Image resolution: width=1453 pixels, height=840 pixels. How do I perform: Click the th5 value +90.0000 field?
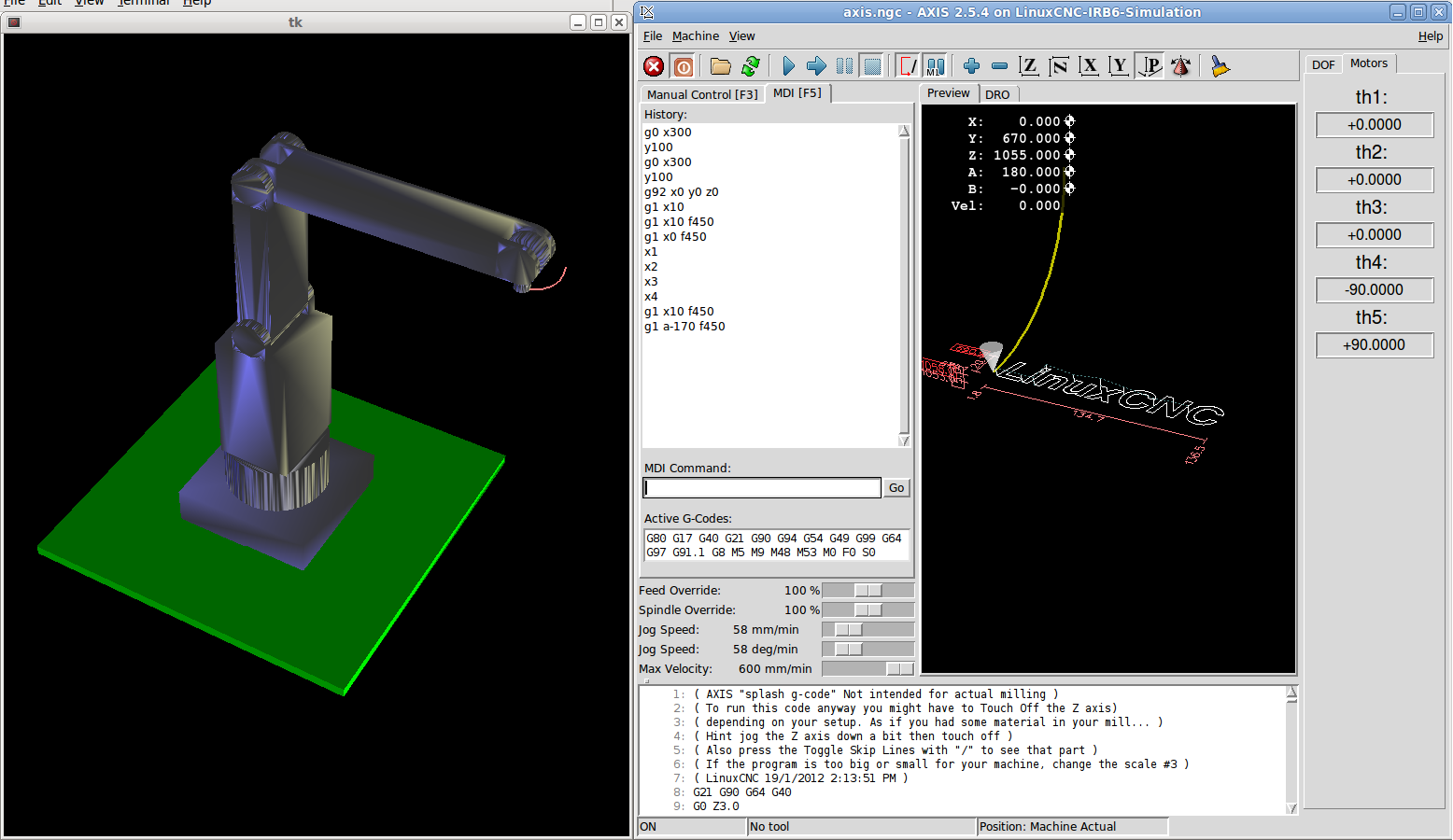[1374, 345]
